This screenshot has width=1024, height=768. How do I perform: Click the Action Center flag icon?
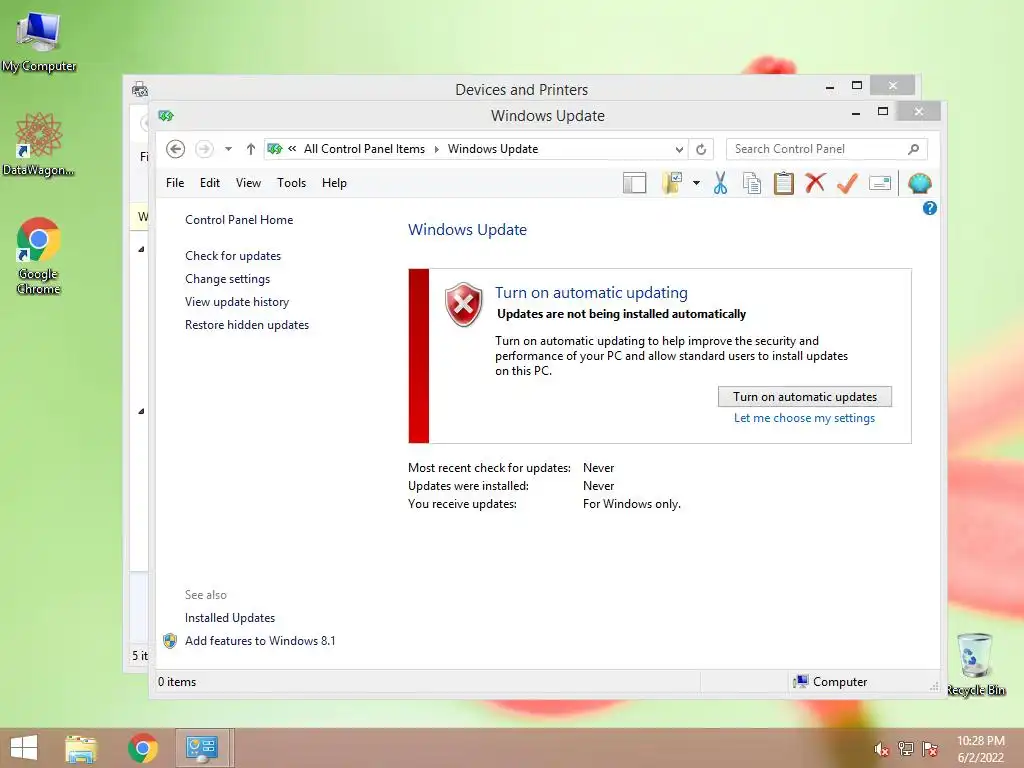pos(929,749)
